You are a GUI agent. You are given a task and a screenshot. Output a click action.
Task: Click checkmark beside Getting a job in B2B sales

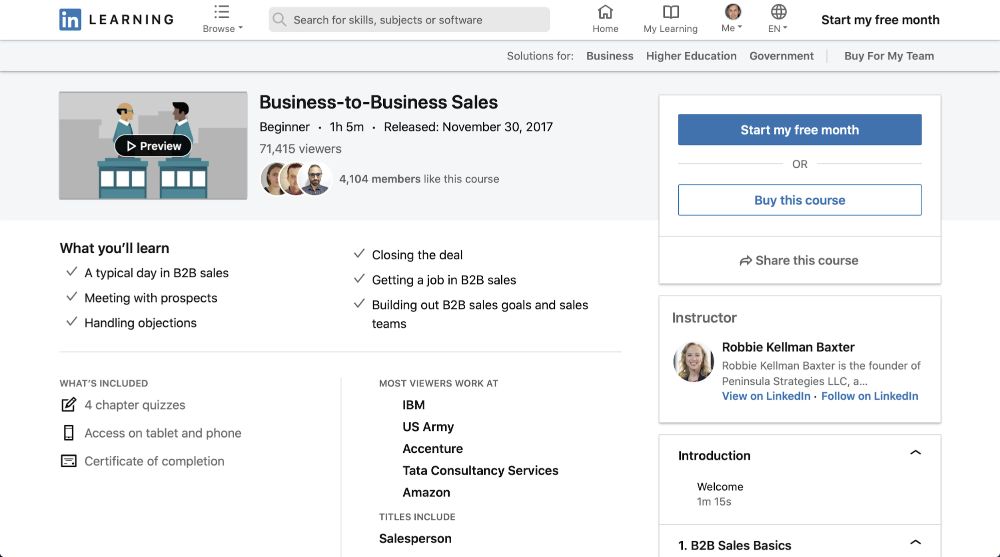coord(359,279)
